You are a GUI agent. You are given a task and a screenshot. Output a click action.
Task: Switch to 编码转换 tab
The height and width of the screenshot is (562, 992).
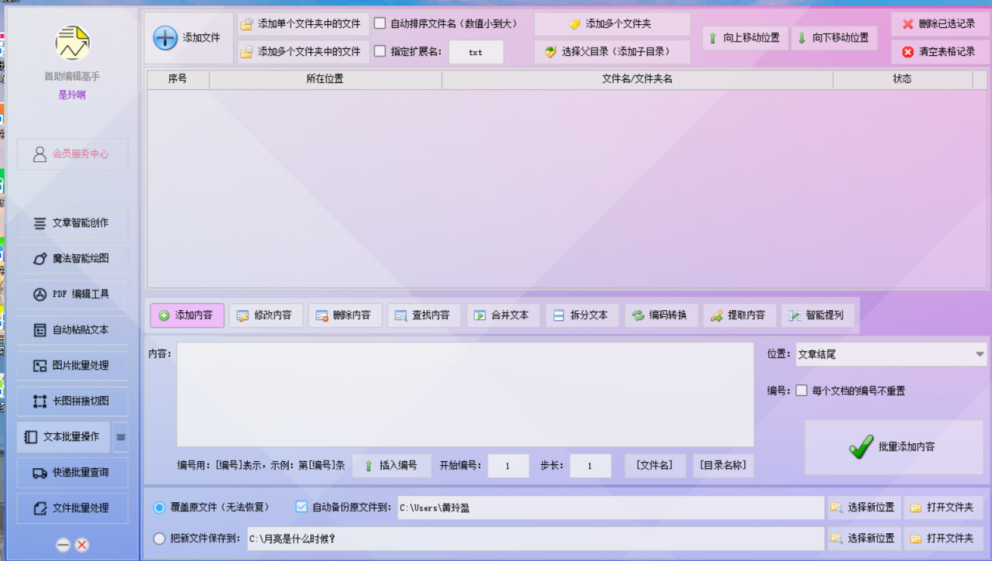click(661, 315)
